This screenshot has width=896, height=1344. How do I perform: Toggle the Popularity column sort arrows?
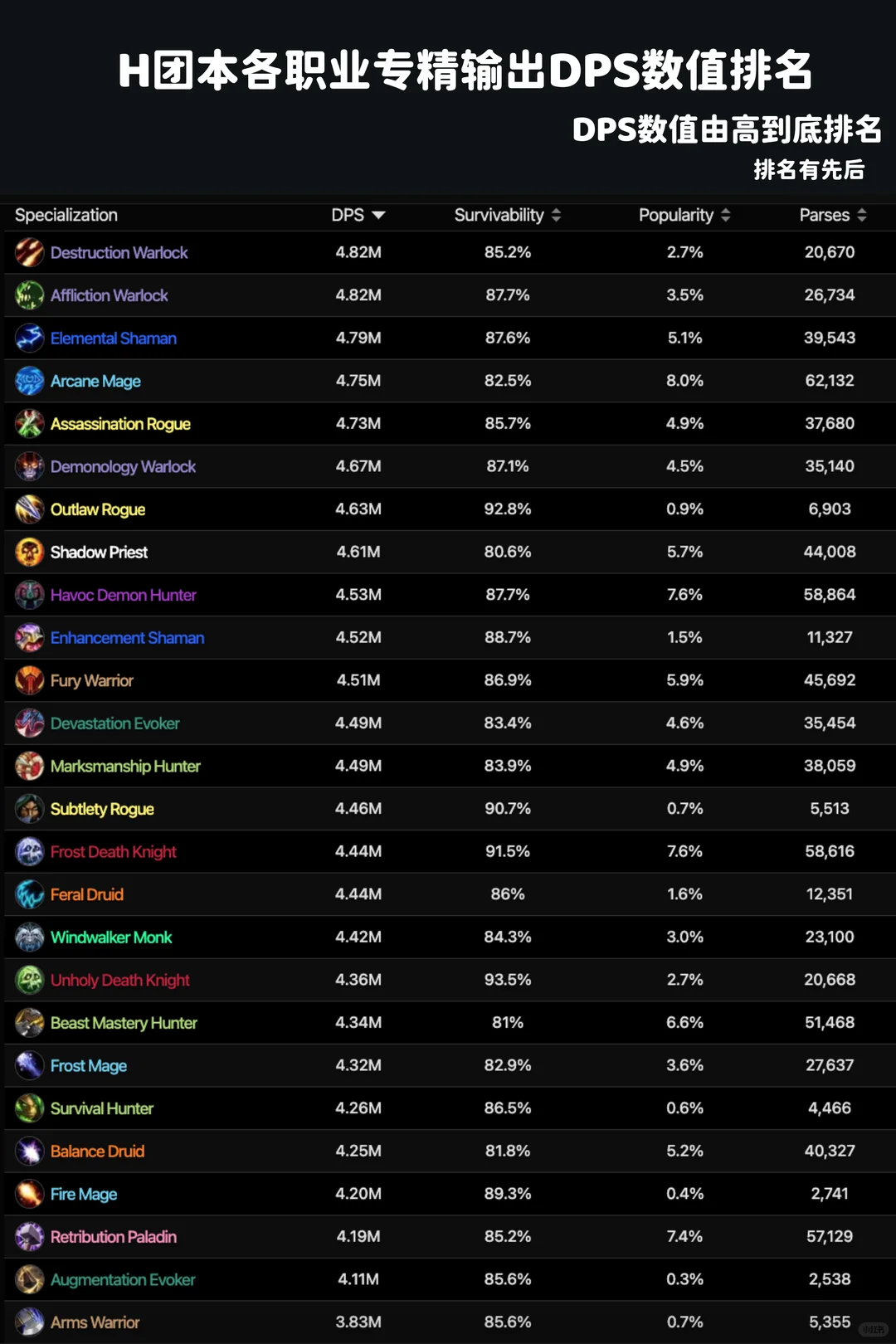point(726,216)
